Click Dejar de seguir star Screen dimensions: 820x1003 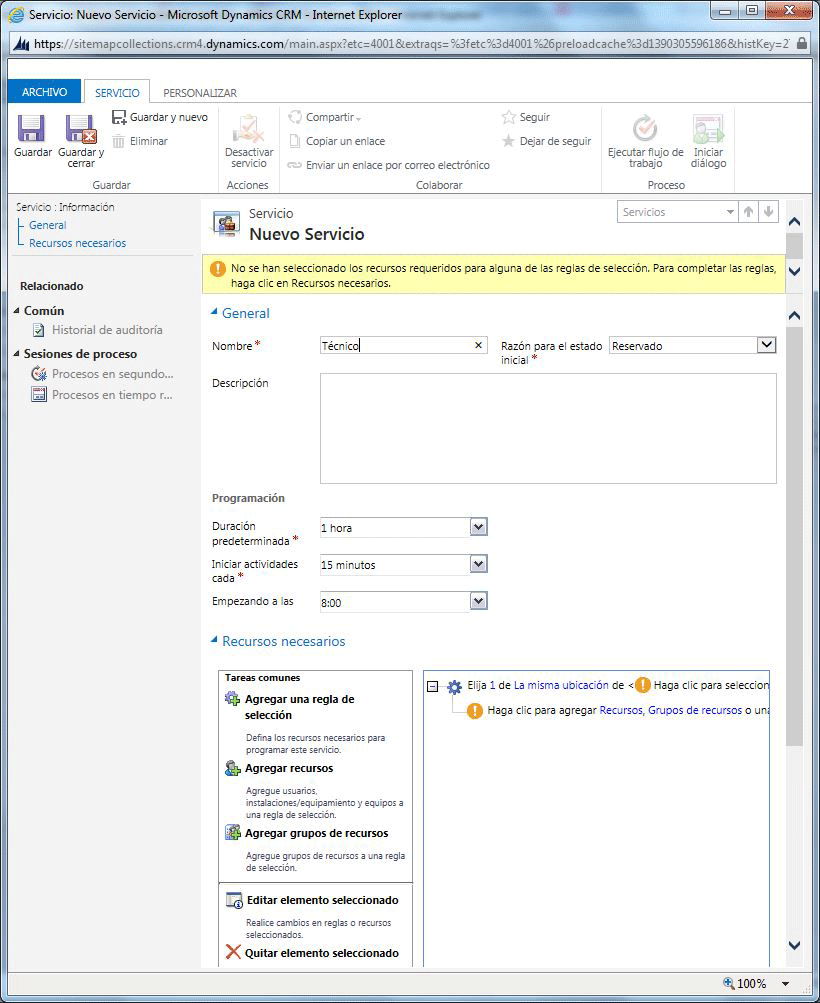click(x=509, y=141)
